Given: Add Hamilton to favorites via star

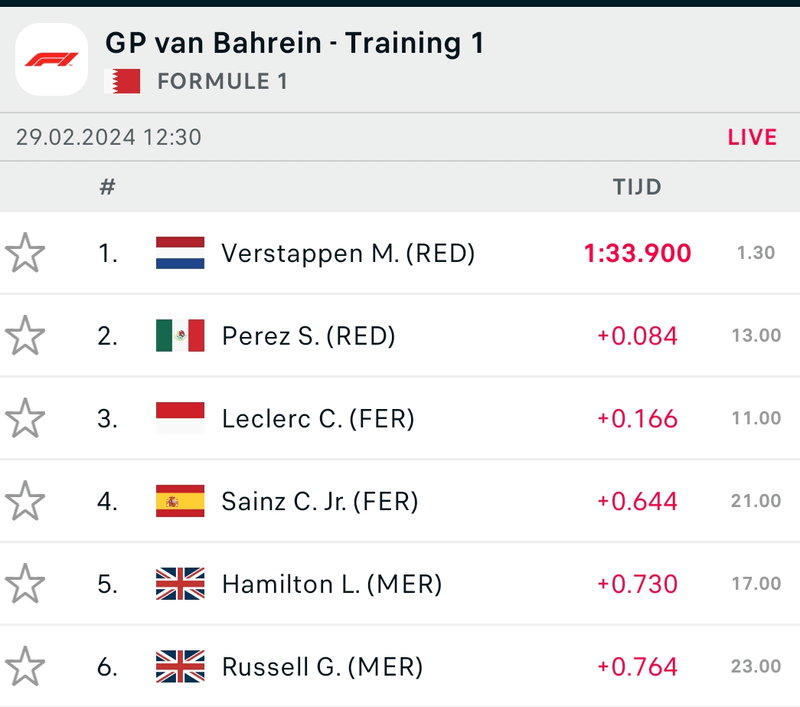Looking at the screenshot, I should (25, 584).
